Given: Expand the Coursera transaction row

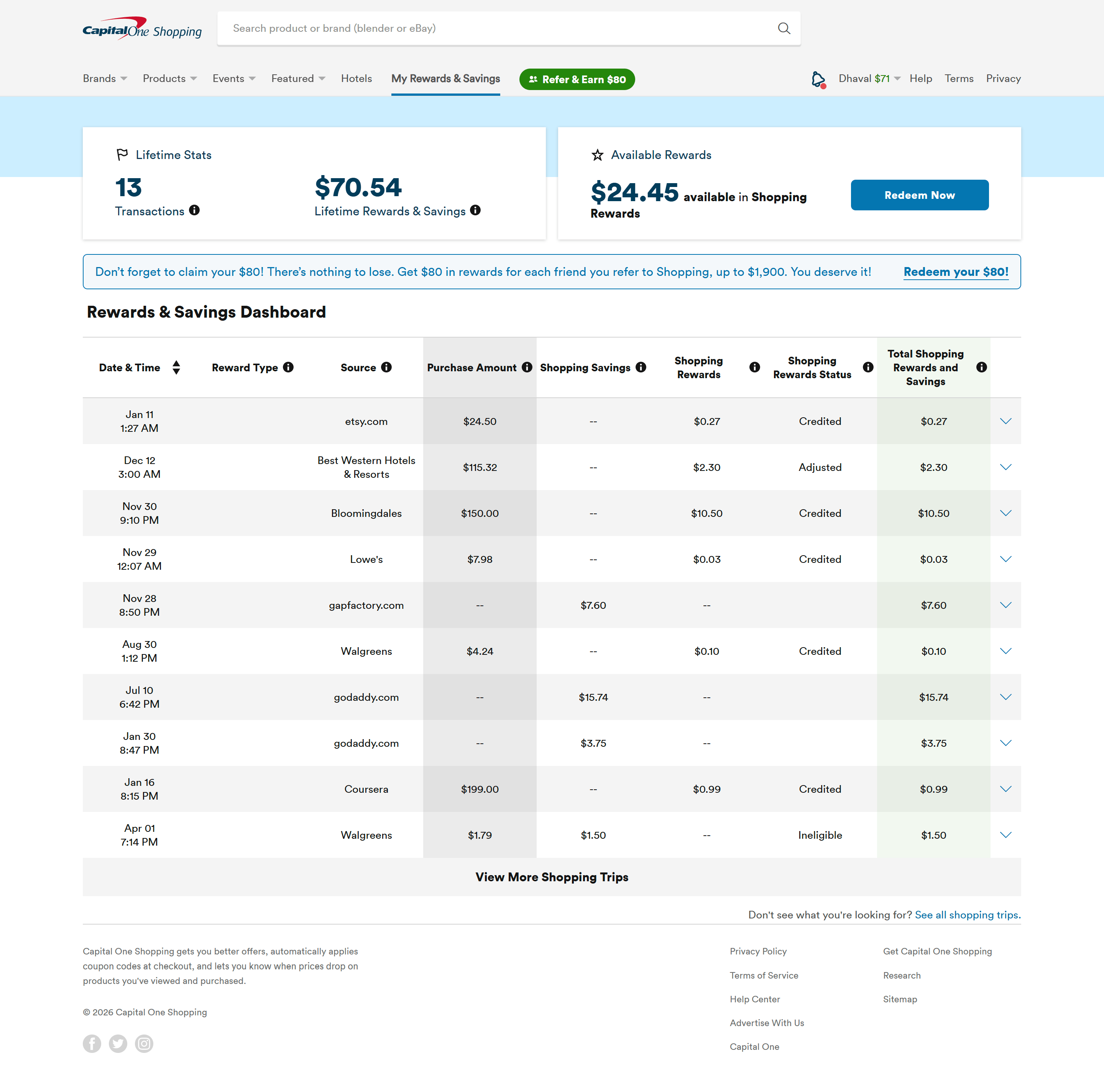Looking at the screenshot, I should [1006, 789].
